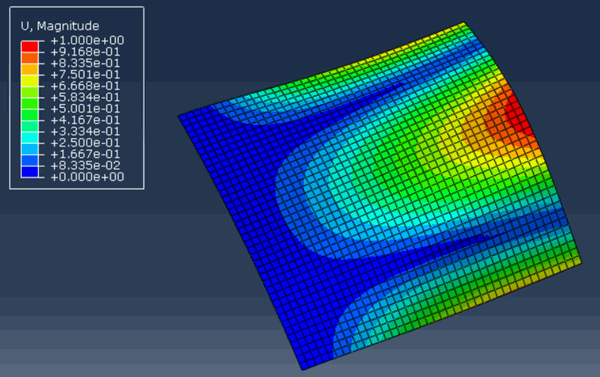The height and width of the screenshot is (377, 600).
Task: Click the 'U, Magnitude' legend title
Action: click(60, 26)
